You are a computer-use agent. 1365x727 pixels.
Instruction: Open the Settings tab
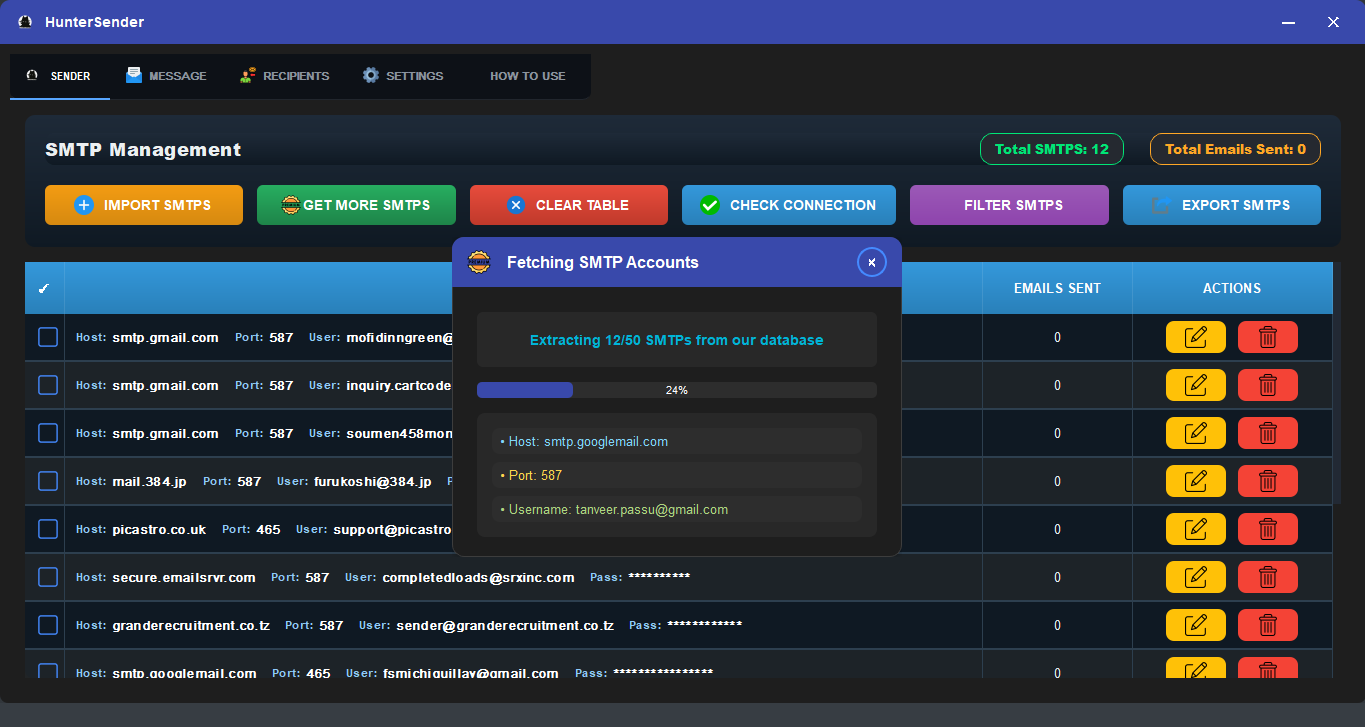click(403, 76)
